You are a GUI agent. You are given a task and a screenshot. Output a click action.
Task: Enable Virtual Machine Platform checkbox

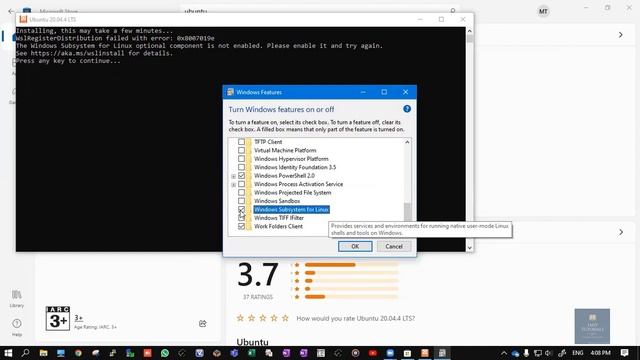click(241, 150)
